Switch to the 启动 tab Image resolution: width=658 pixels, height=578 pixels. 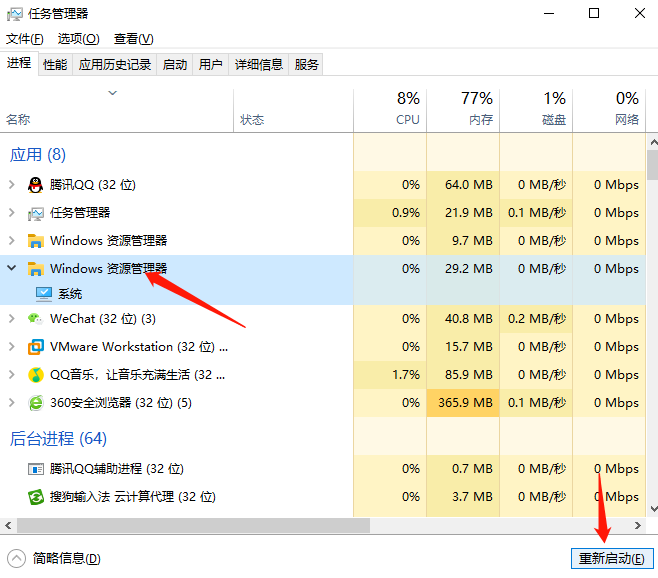point(175,65)
